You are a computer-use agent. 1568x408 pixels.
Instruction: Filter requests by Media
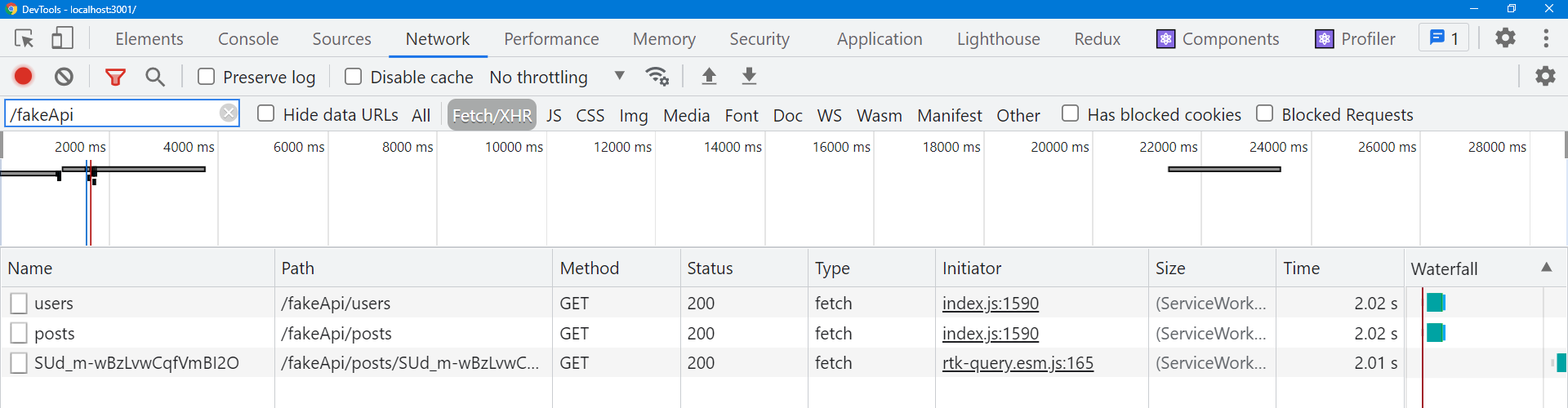(686, 115)
